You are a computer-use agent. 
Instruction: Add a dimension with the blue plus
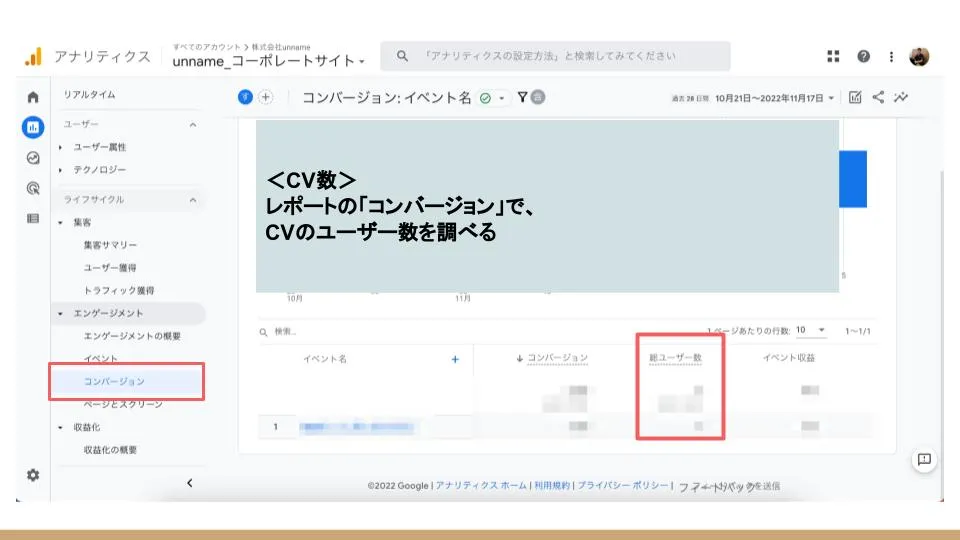(455, 359)
